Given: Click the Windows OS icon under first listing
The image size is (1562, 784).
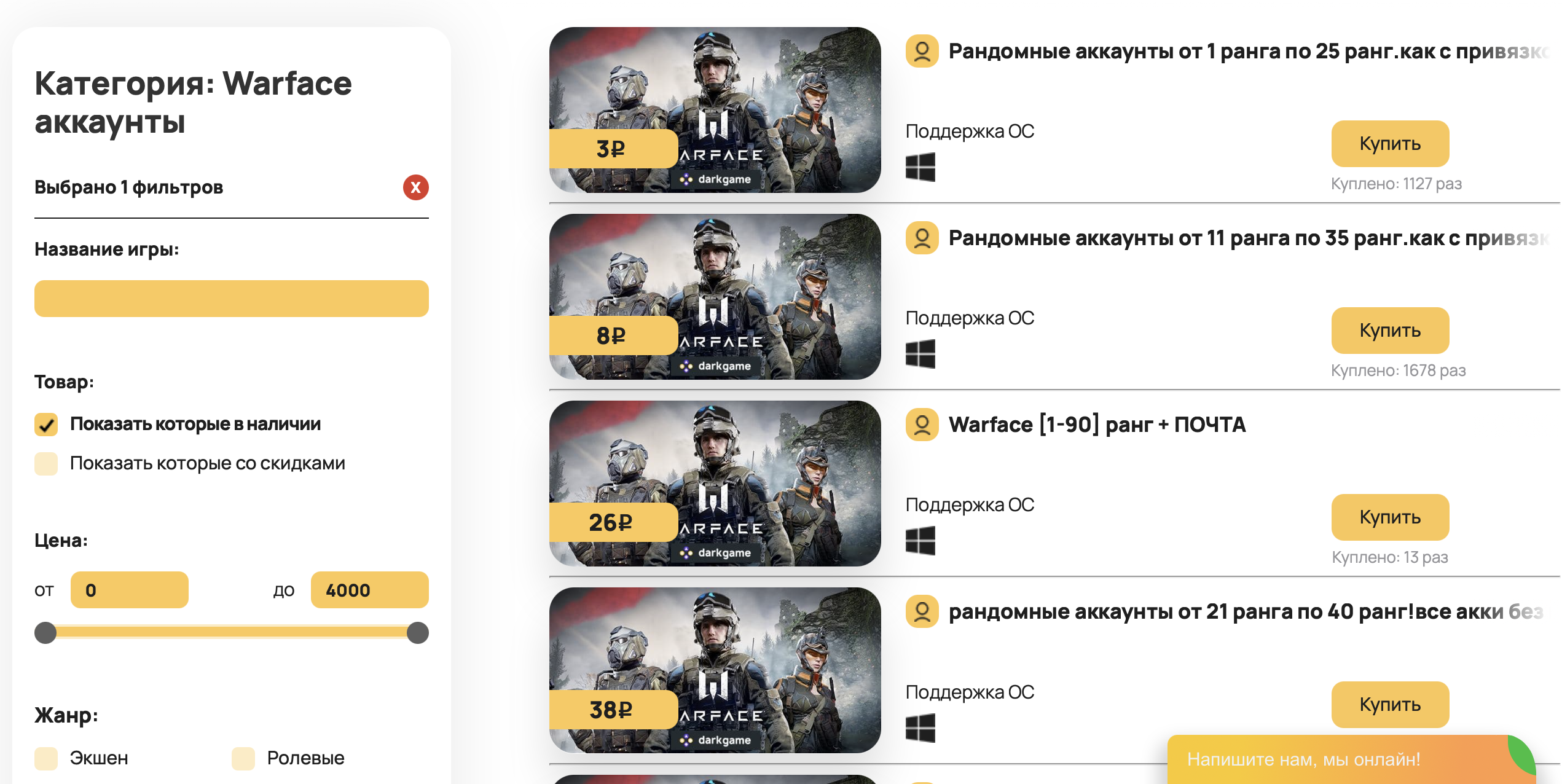Looking at the screenshot, I should pyautogui.click(x=920, y=167).
